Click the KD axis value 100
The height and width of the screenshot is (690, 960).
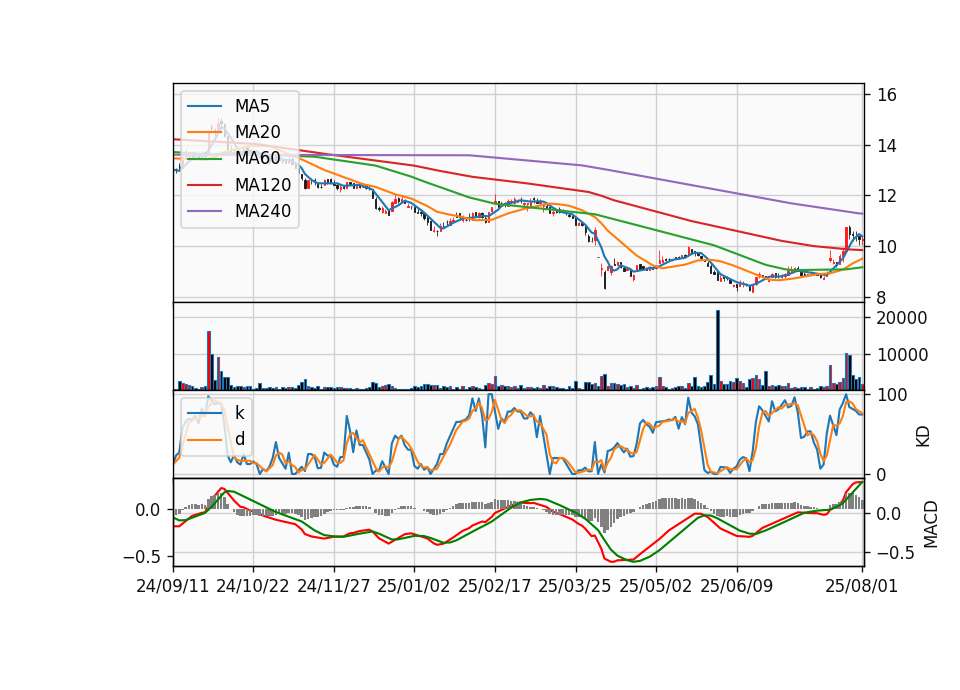point(892,395)
